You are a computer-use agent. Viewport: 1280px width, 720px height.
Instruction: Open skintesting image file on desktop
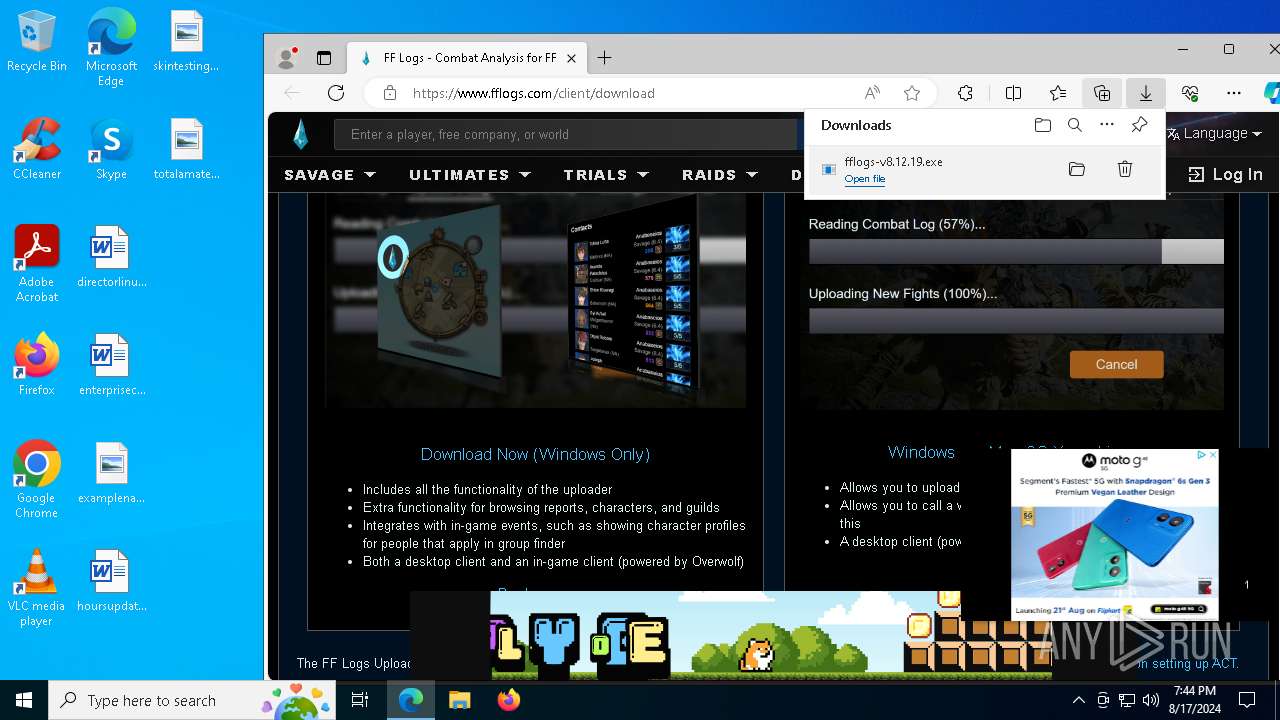pos(186,42)
